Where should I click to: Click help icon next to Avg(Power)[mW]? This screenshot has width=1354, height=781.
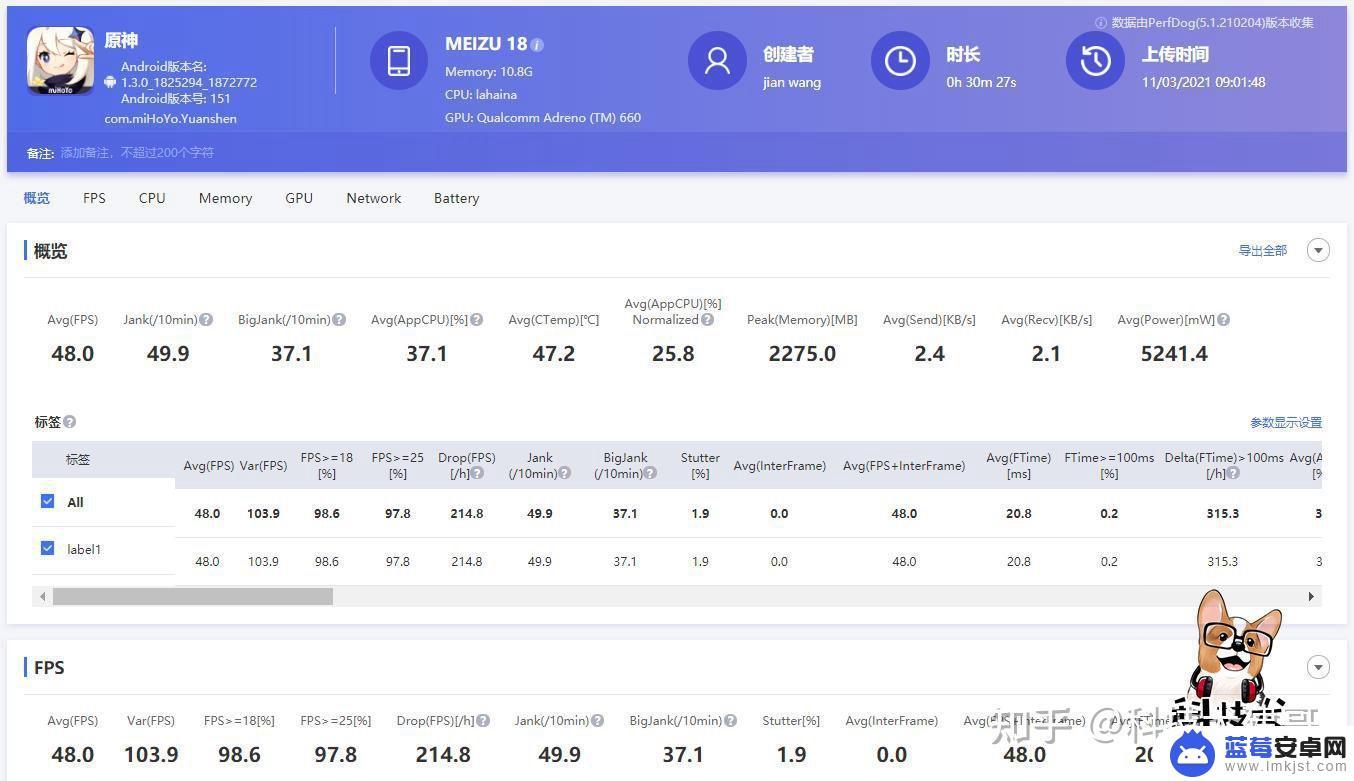pyautogui.click(x=1224, y=320)
